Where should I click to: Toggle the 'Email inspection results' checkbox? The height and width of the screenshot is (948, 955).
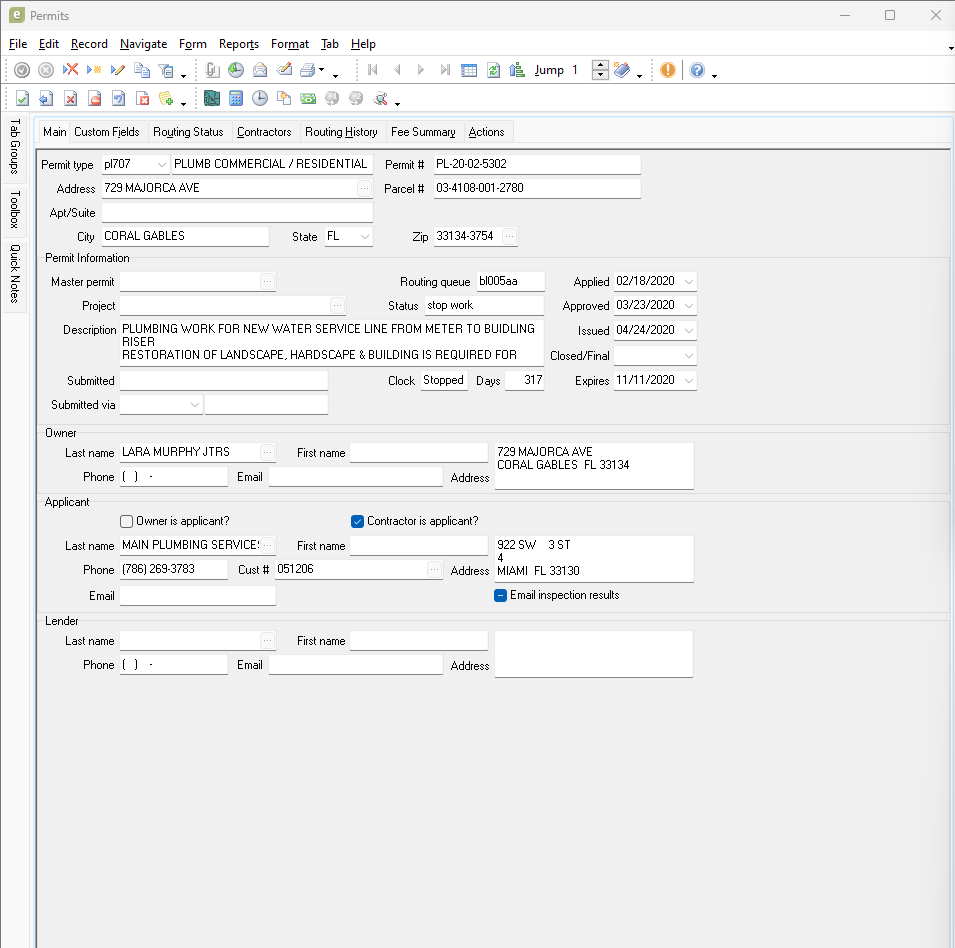point(501,595)
